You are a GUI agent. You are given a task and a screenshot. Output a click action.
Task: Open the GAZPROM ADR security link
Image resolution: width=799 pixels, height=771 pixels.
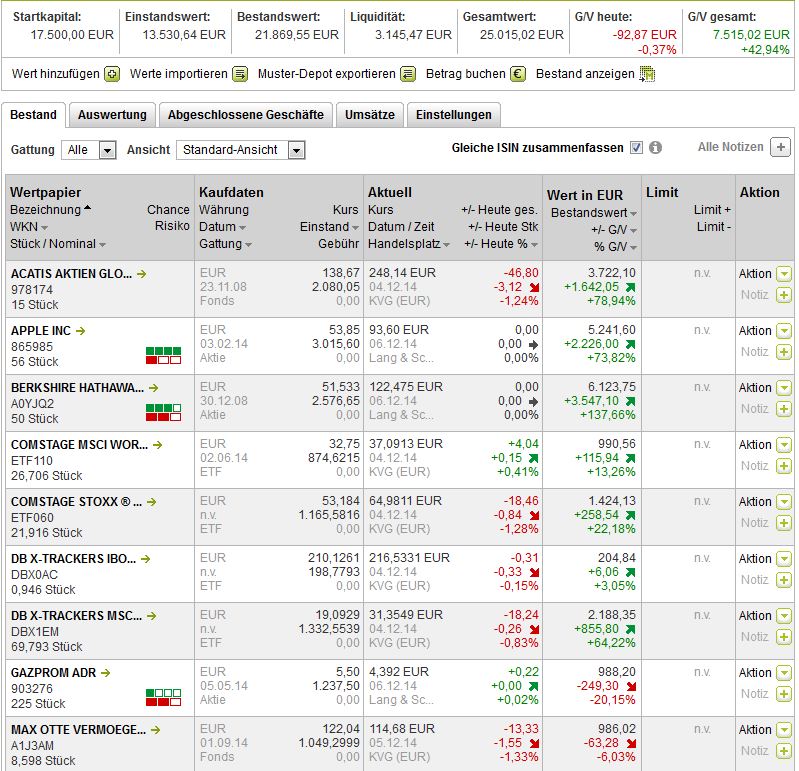tap(53, 673)
